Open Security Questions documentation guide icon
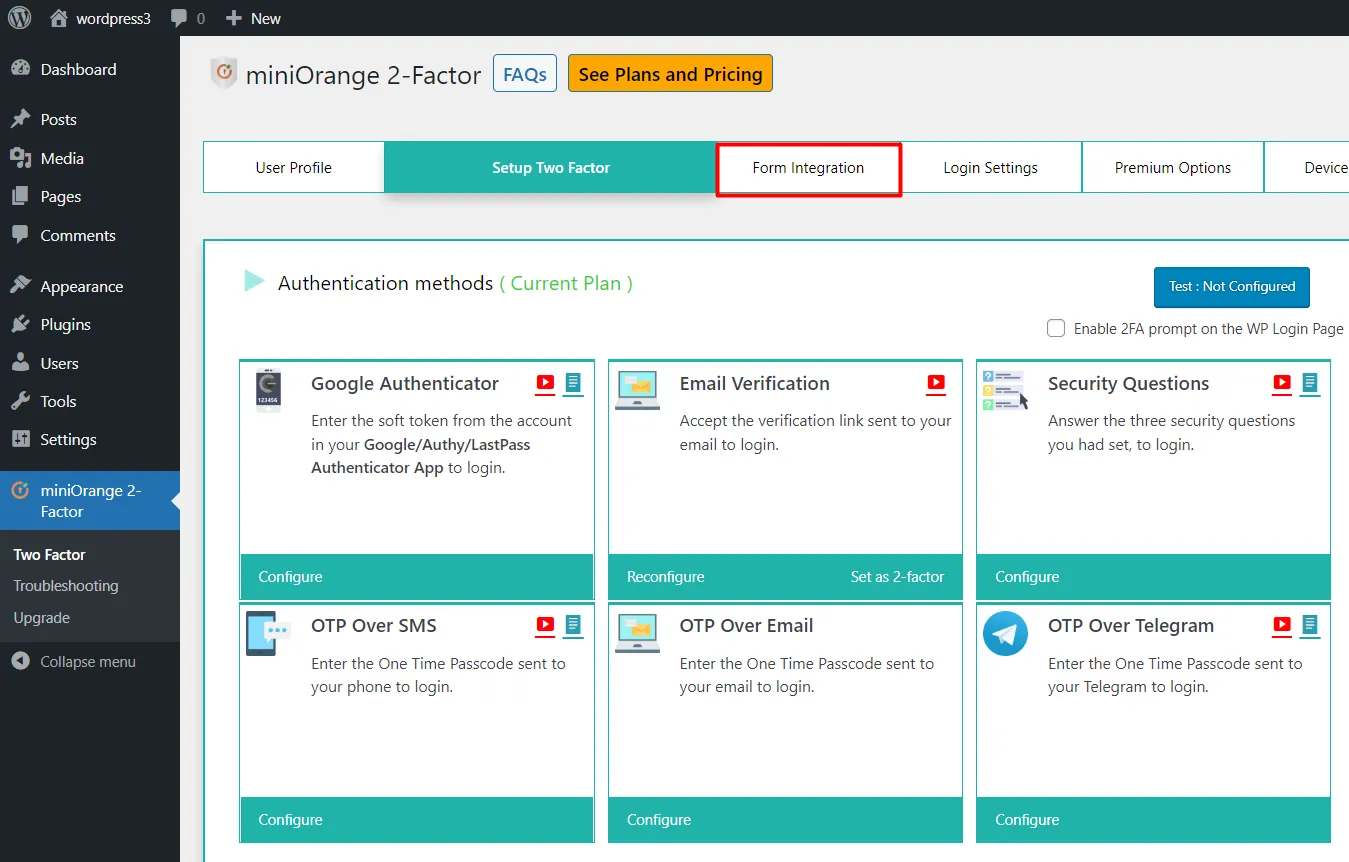 pyautogui.click(x=1310, y=382)
